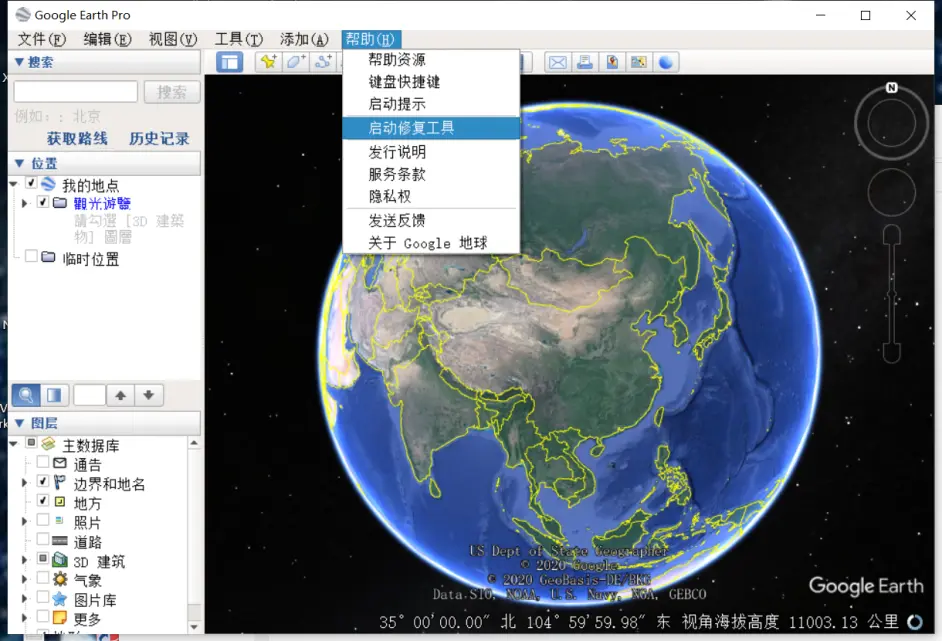Click the flag icon of 边界和地名

click(x=59, y=482)
